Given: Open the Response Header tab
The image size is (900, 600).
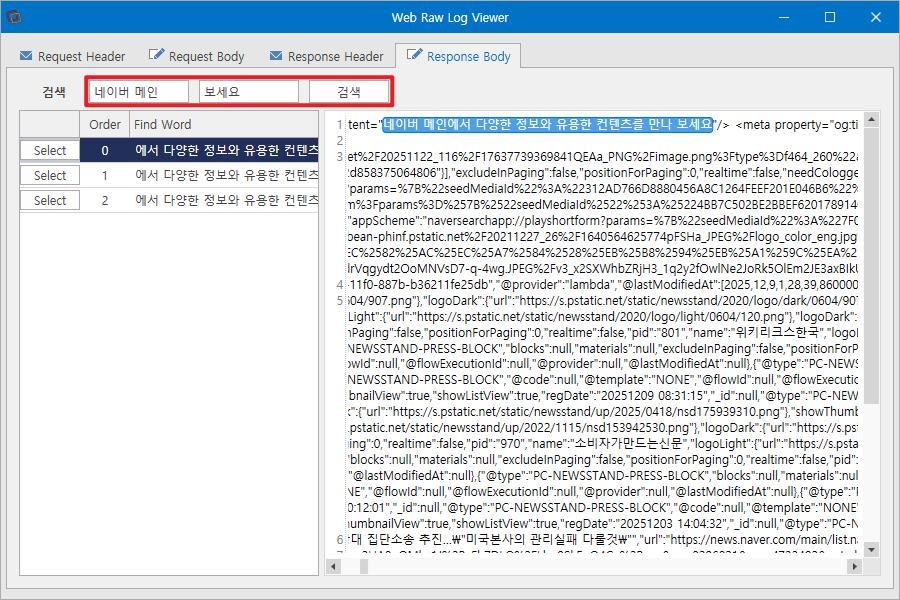Looking at the screenshot, I should [327, 56].
